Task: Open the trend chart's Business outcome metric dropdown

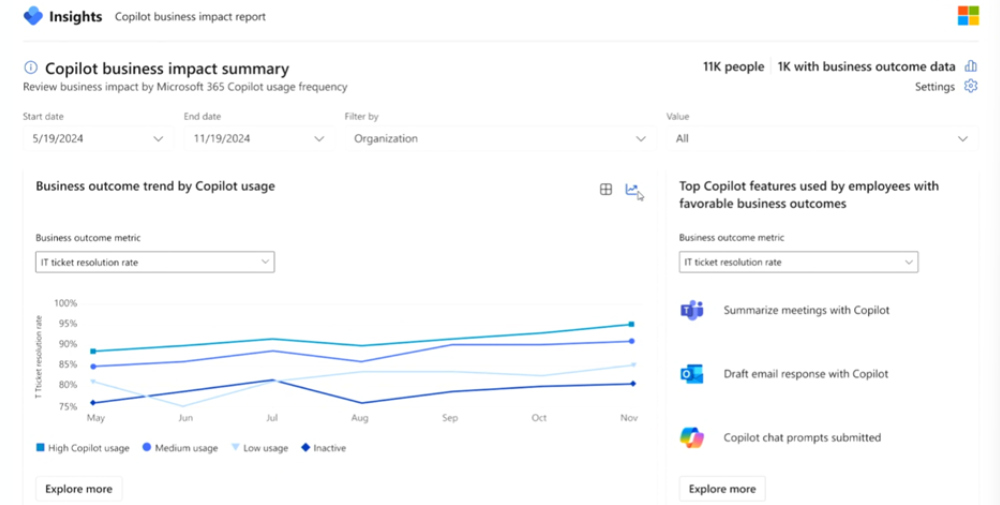Action: (x=155, y=262)
